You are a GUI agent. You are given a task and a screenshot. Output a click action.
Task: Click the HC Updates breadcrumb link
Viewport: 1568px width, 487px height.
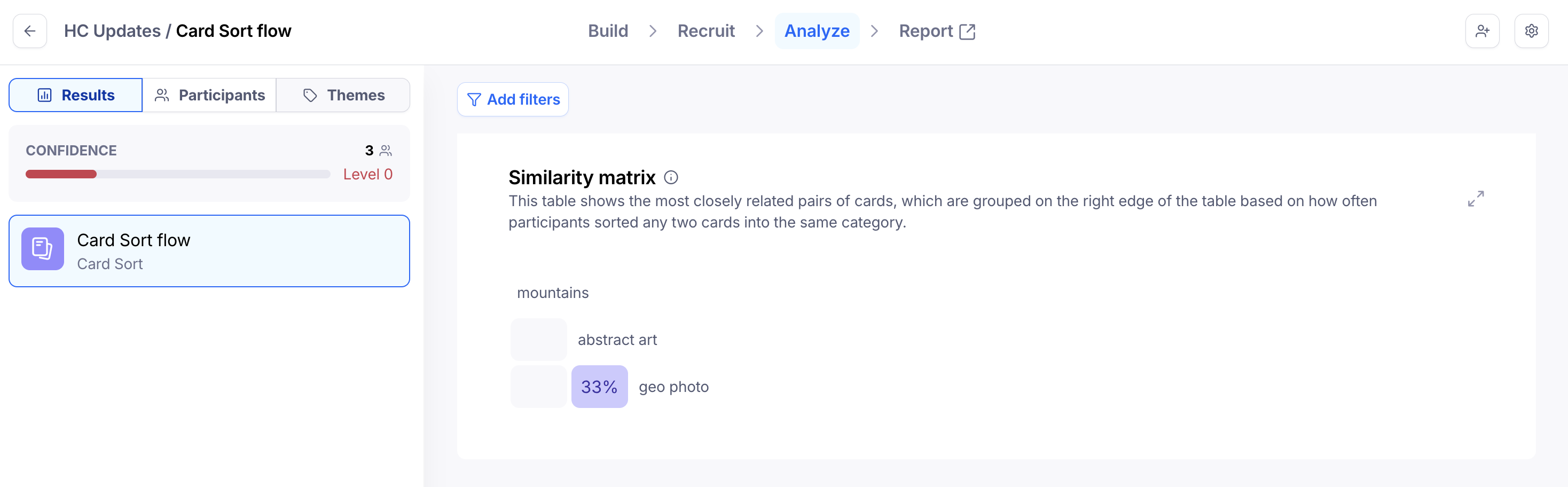pyautogui.click(x=112, y=31)
